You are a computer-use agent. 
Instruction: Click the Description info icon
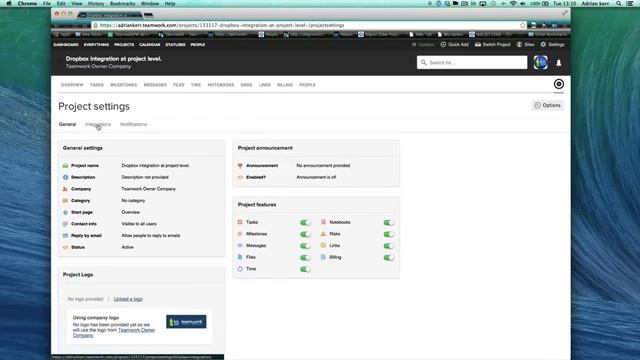pyautogui.click(x=65, y=177)
